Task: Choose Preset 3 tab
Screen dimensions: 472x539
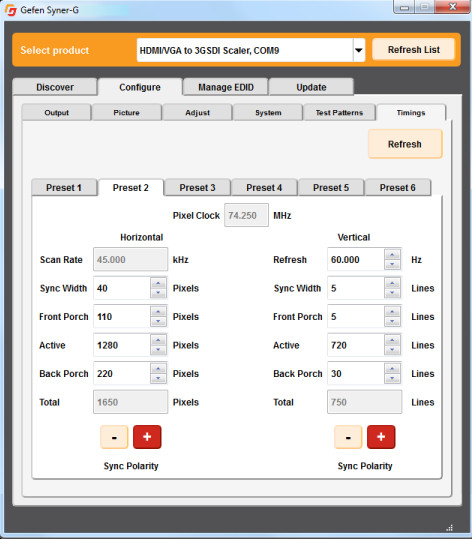Action: click(197, 188)
